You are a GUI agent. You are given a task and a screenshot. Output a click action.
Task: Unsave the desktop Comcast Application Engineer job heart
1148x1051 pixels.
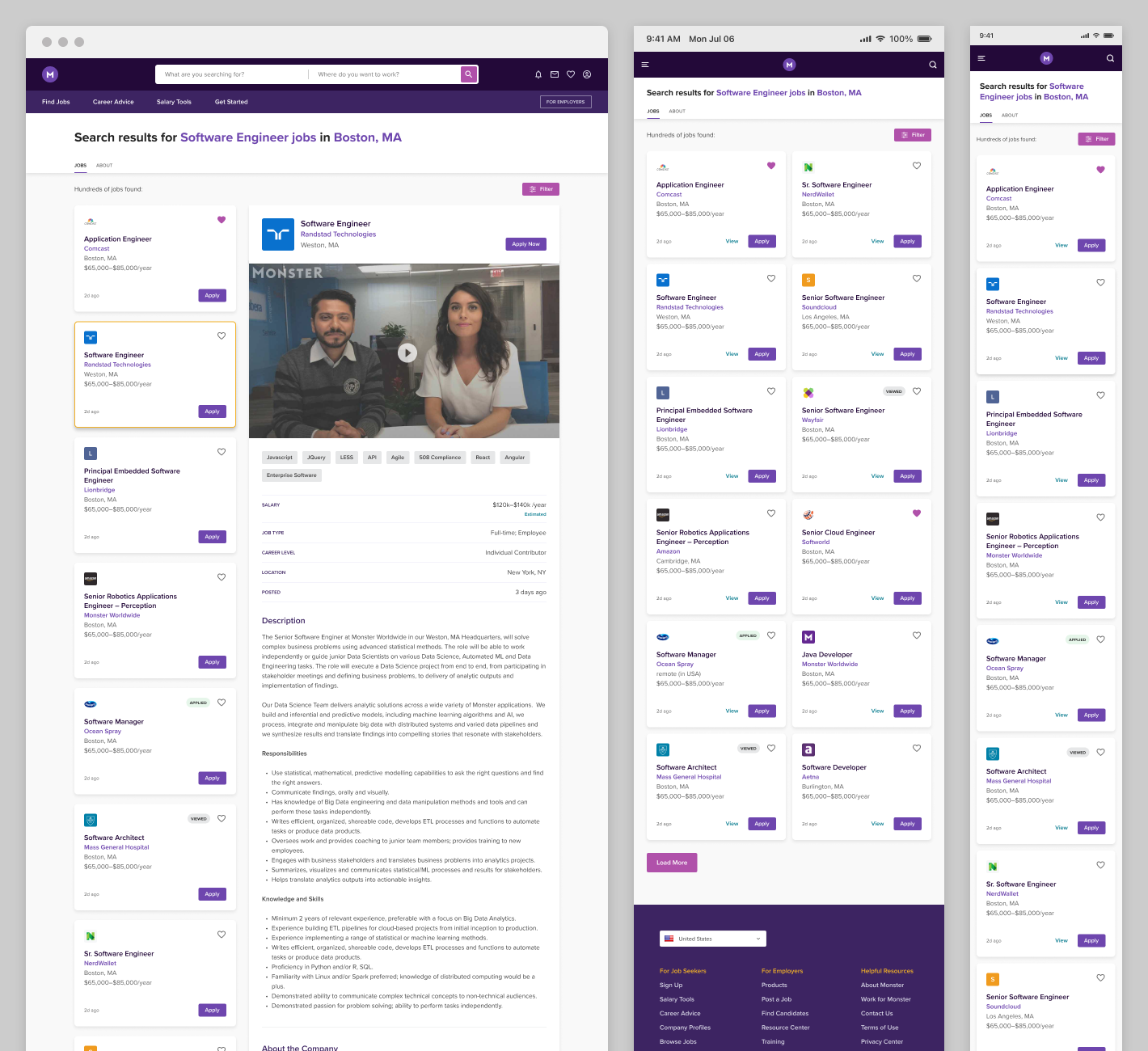[222, 220]
